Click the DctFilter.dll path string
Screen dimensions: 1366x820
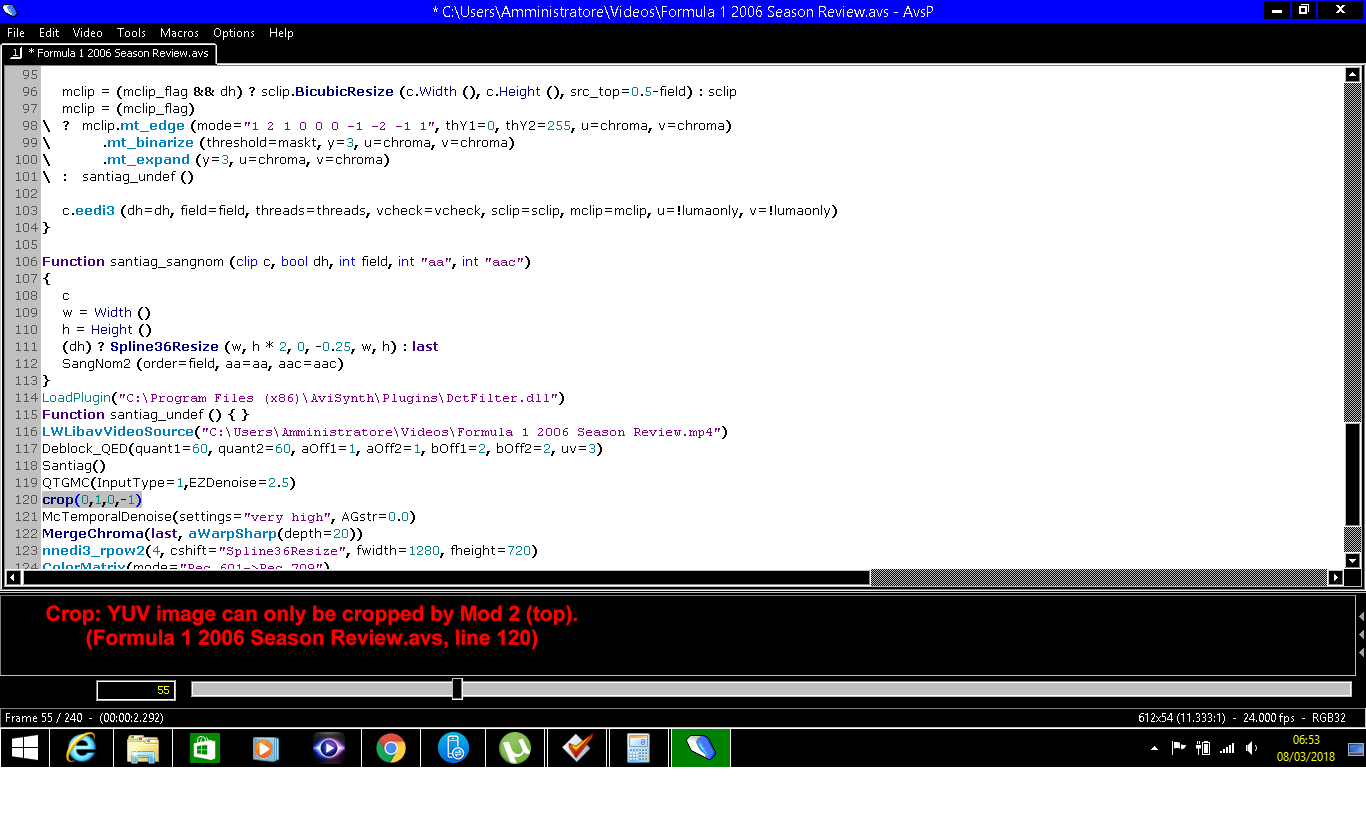(x=340, y=398)
